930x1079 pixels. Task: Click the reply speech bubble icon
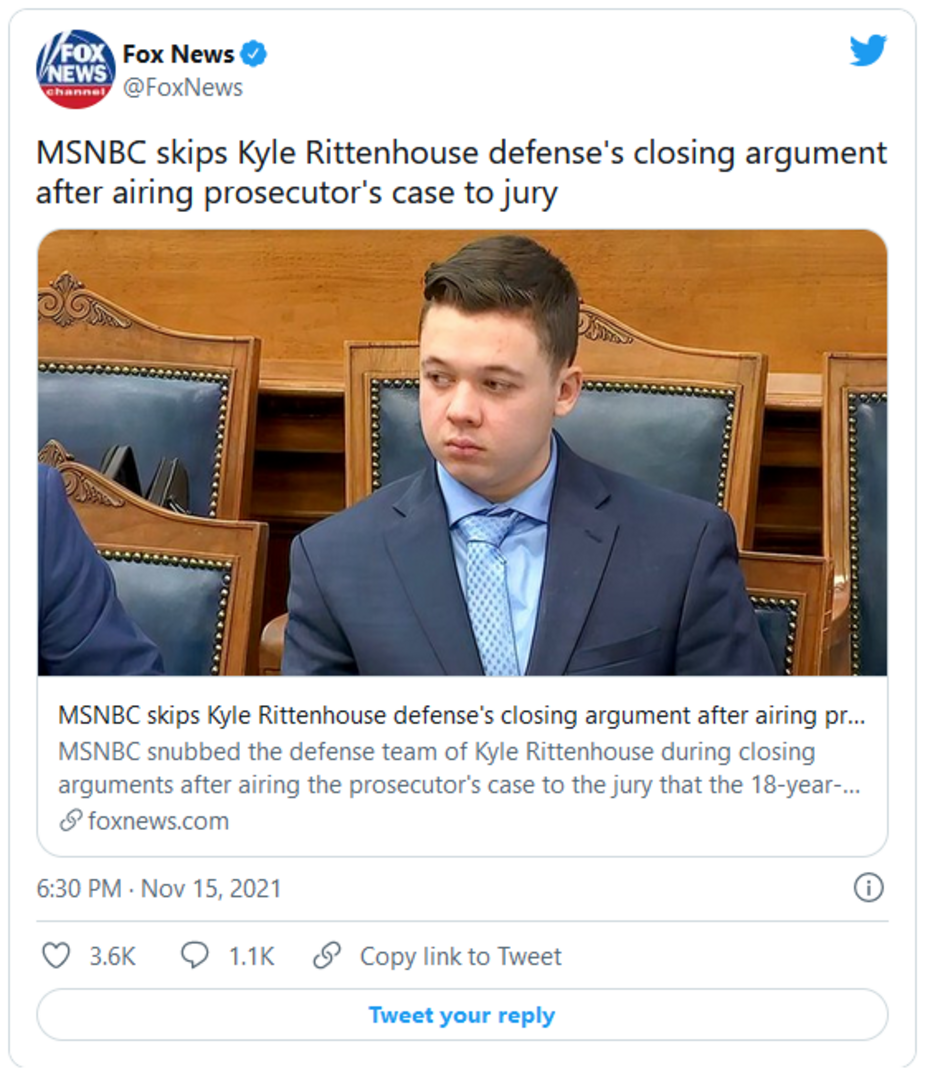[194, 956]
